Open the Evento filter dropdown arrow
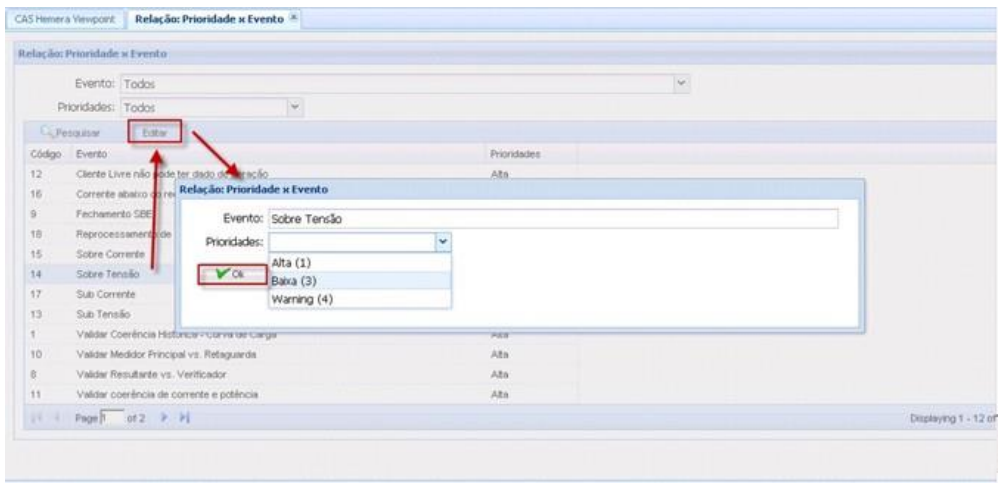 (682, 84)
